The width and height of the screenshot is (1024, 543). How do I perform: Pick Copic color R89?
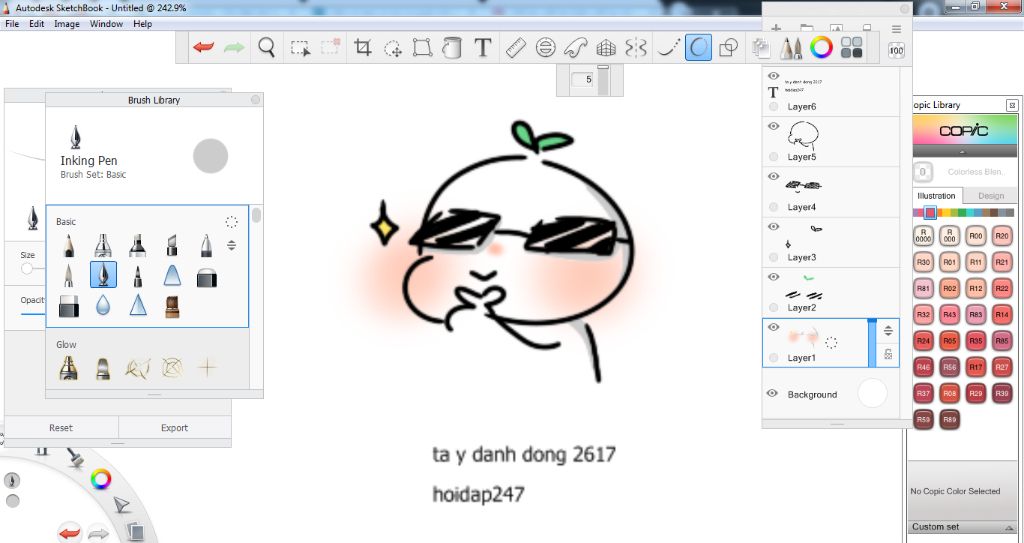pos(950,420)
